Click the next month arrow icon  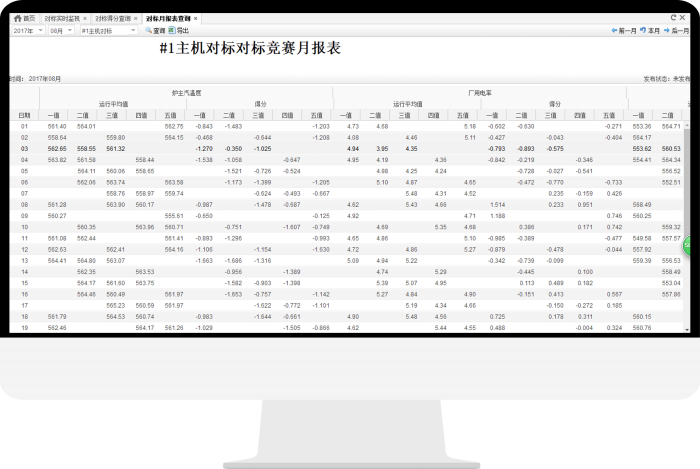tap(667, 31)
